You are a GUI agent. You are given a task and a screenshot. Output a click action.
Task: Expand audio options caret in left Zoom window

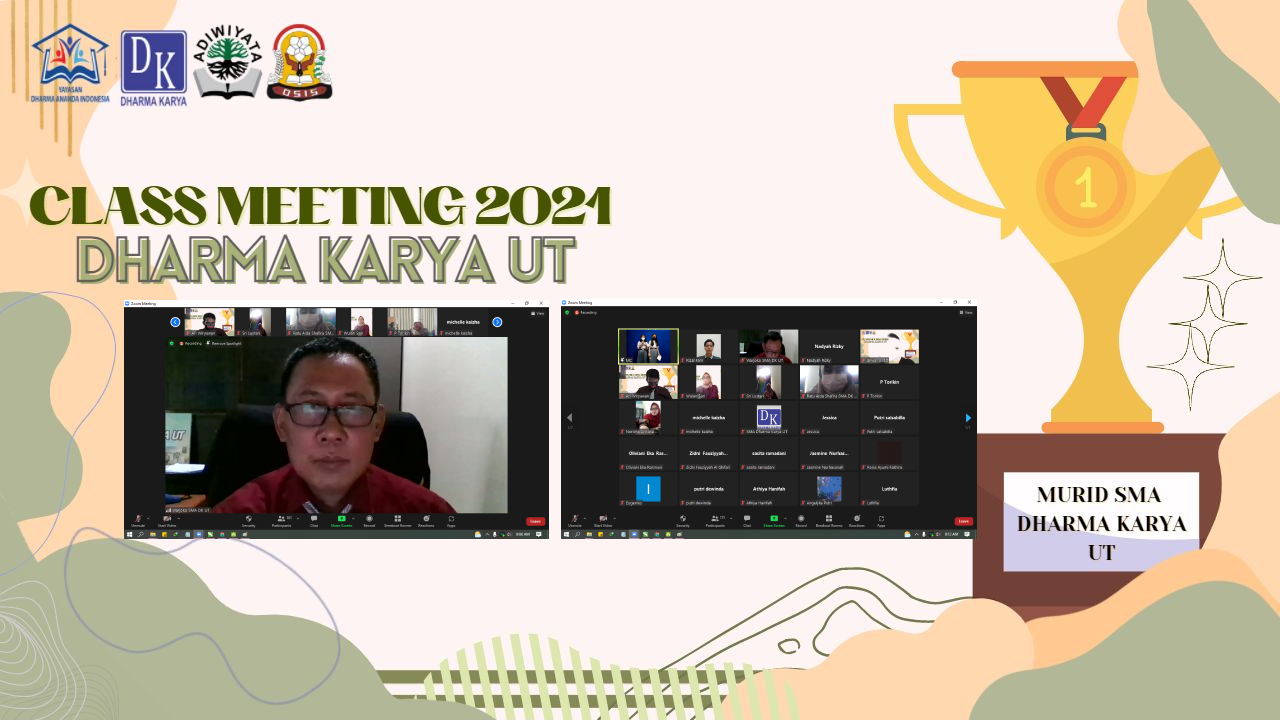(148, 518)
